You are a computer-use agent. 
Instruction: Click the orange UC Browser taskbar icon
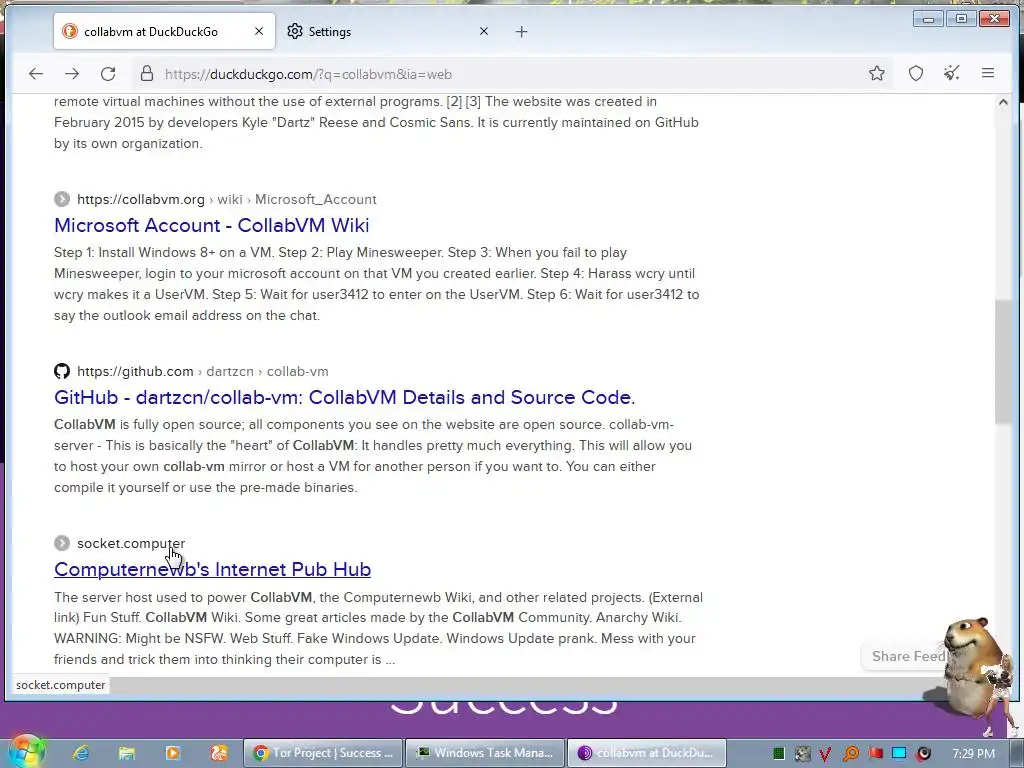point(219,753)
